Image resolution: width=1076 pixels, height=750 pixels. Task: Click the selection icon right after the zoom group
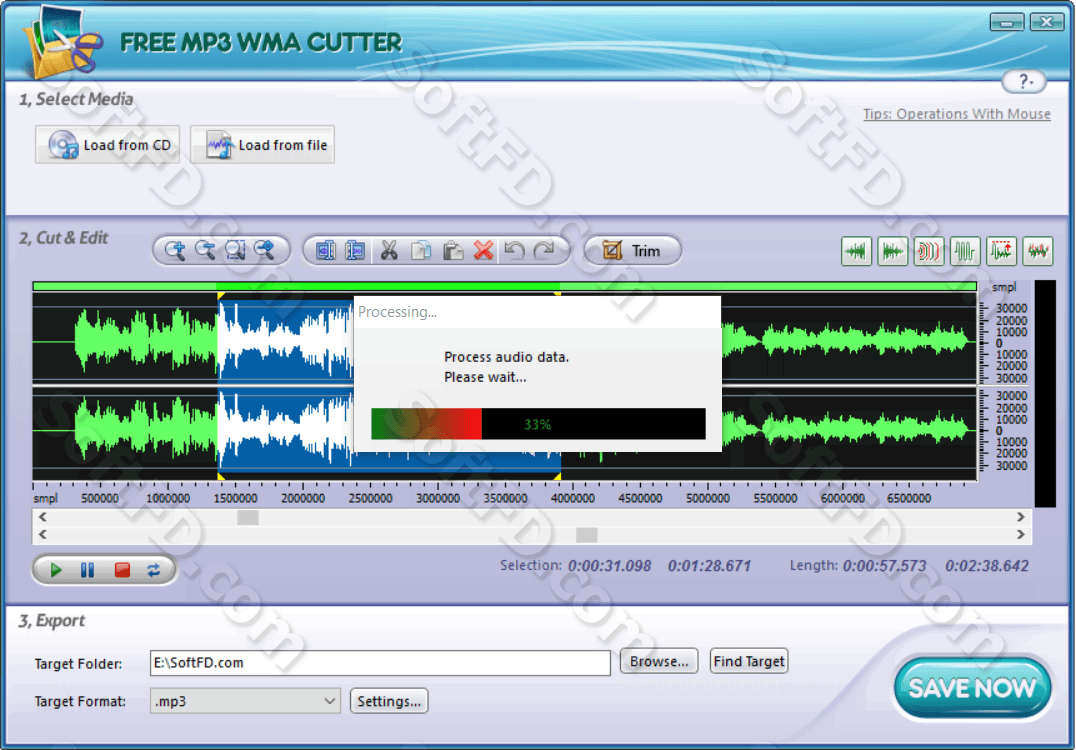pyautogui.click(x=326, y=251)
